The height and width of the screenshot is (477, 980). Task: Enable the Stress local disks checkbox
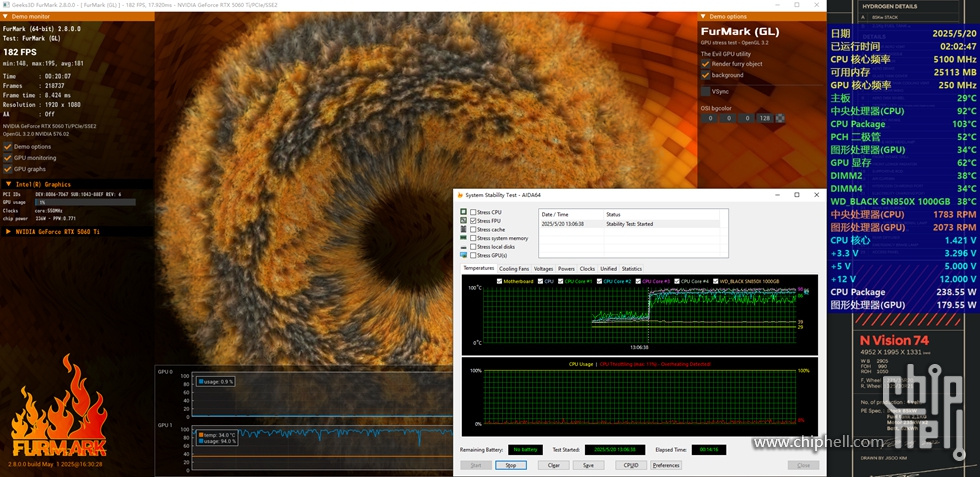[473, 247]
